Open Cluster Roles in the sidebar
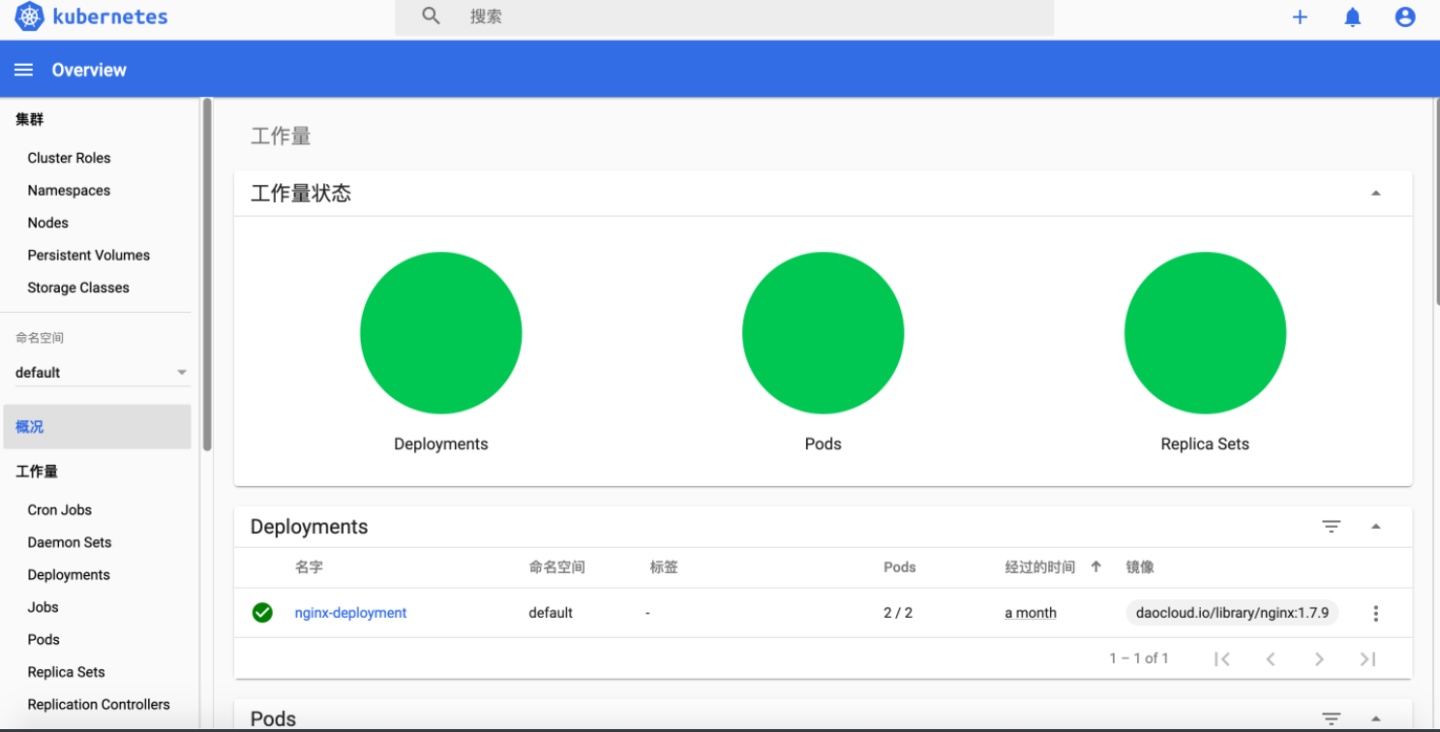This screenshot has width=1440, height=732. (x=69, y=158)
